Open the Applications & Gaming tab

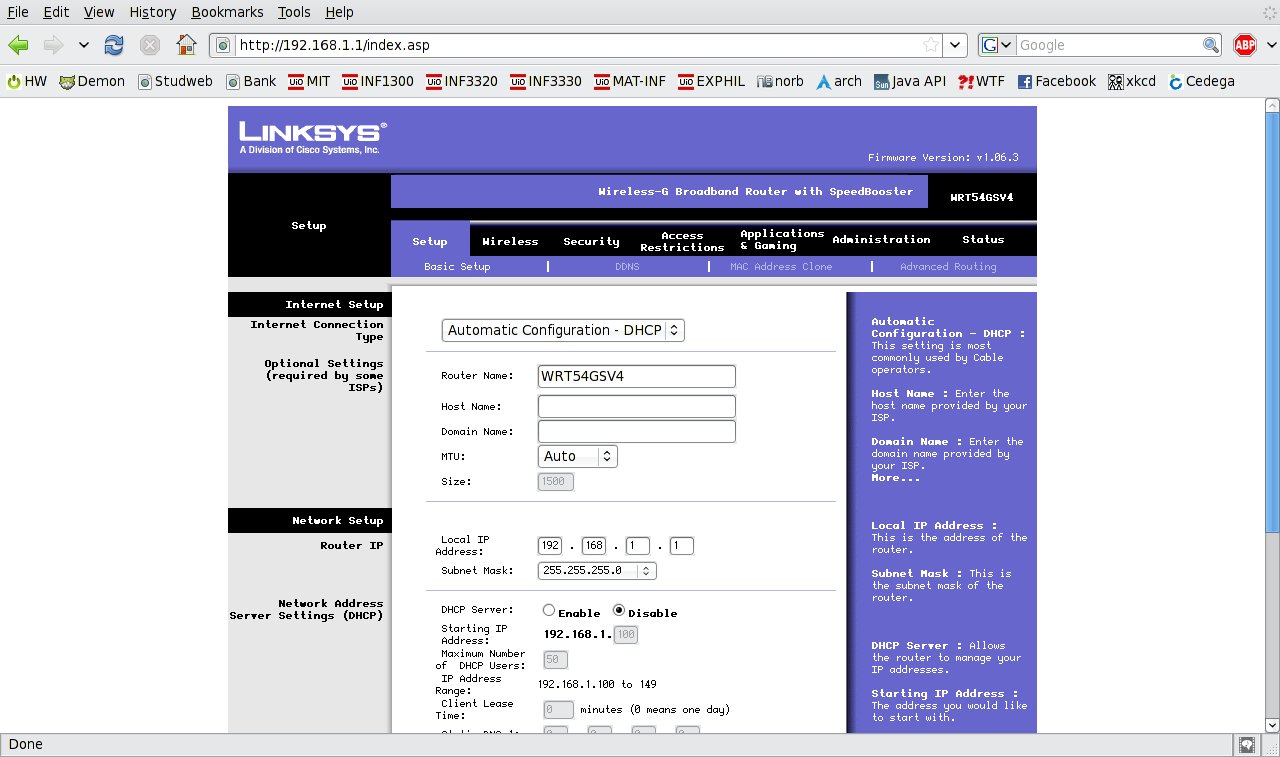pyautogui.click(x=782, y=240)
